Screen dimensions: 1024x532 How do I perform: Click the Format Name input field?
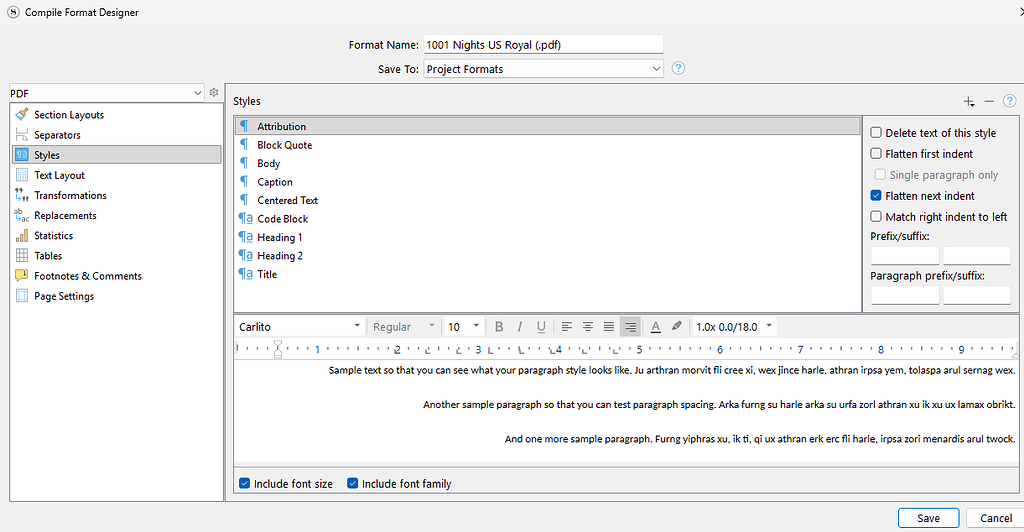(543, 44)
